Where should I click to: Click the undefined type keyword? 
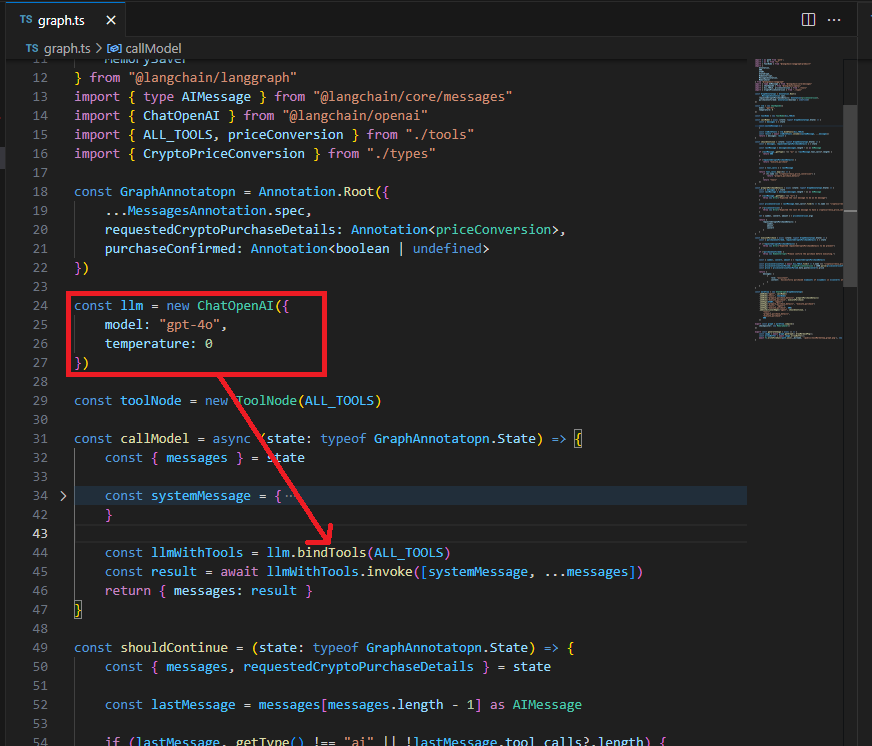(447, 248)
